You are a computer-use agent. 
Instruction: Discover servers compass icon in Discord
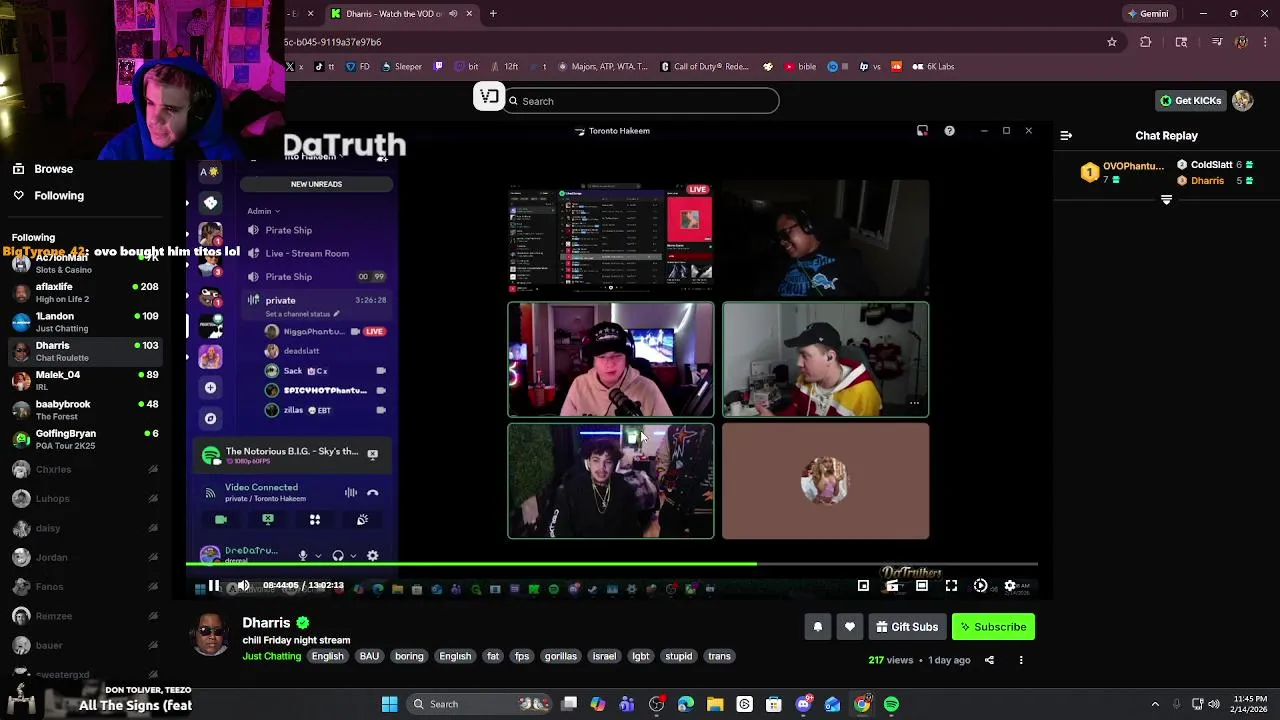click(x=210, y=418)
